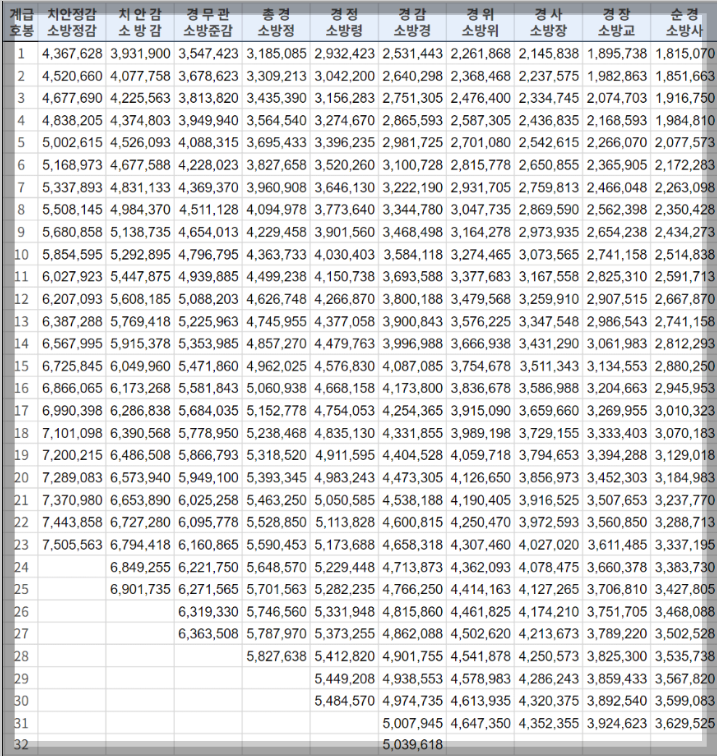Click cell with value 3,567,820
The width and height of the screenshot is (717, 756).
pyautogui.click(x=684, y=678)
